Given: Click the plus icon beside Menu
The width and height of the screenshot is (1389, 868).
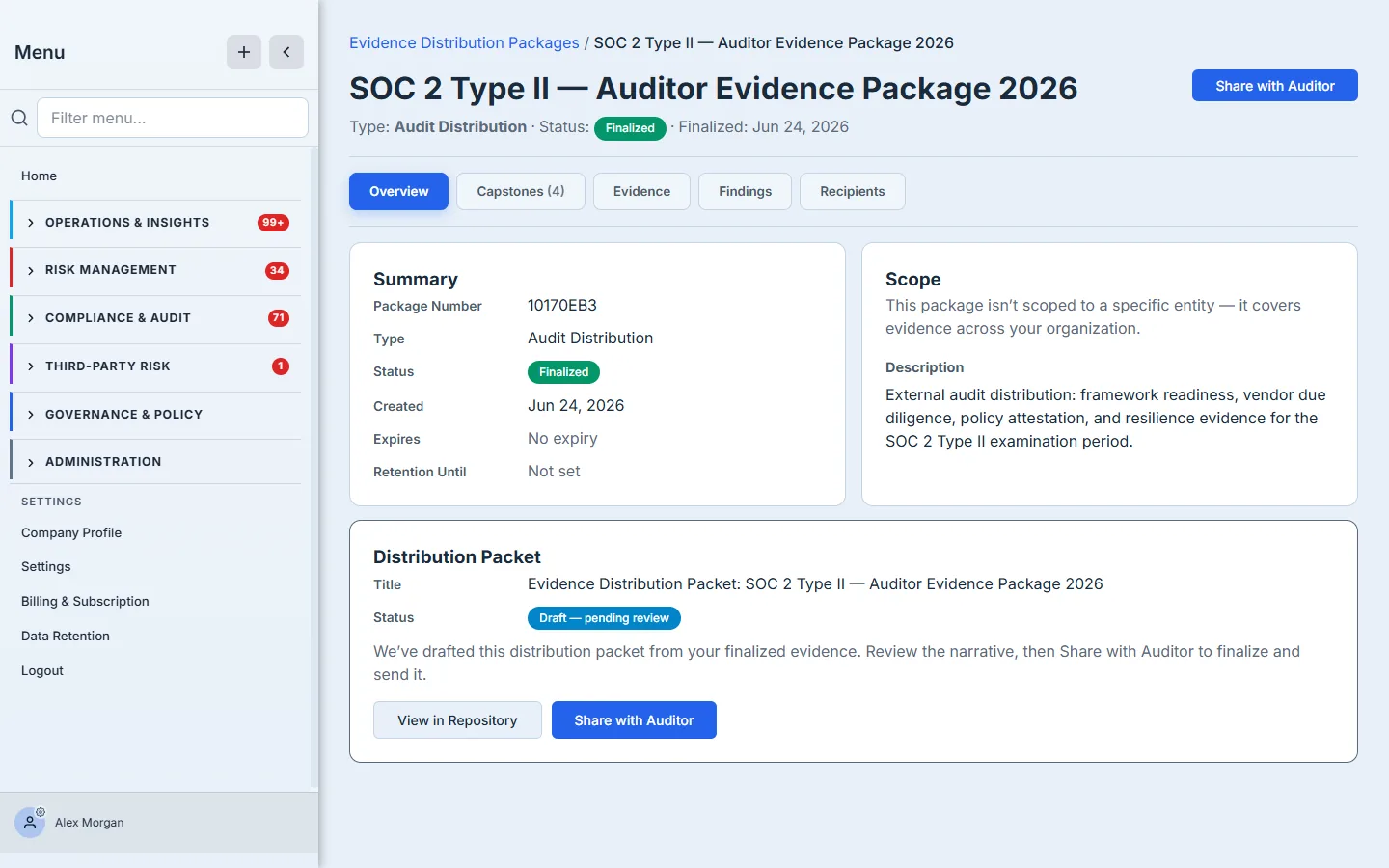Looking at the screenshot, I should click(244, 52).
